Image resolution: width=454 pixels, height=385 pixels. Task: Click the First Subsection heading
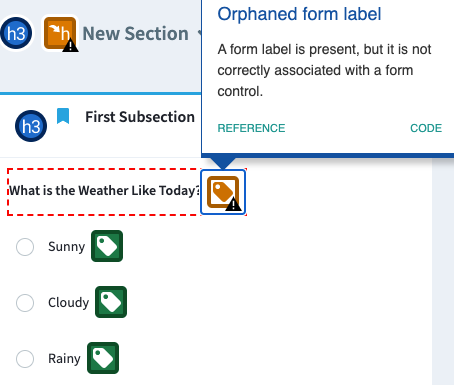[x=140, y=117]
